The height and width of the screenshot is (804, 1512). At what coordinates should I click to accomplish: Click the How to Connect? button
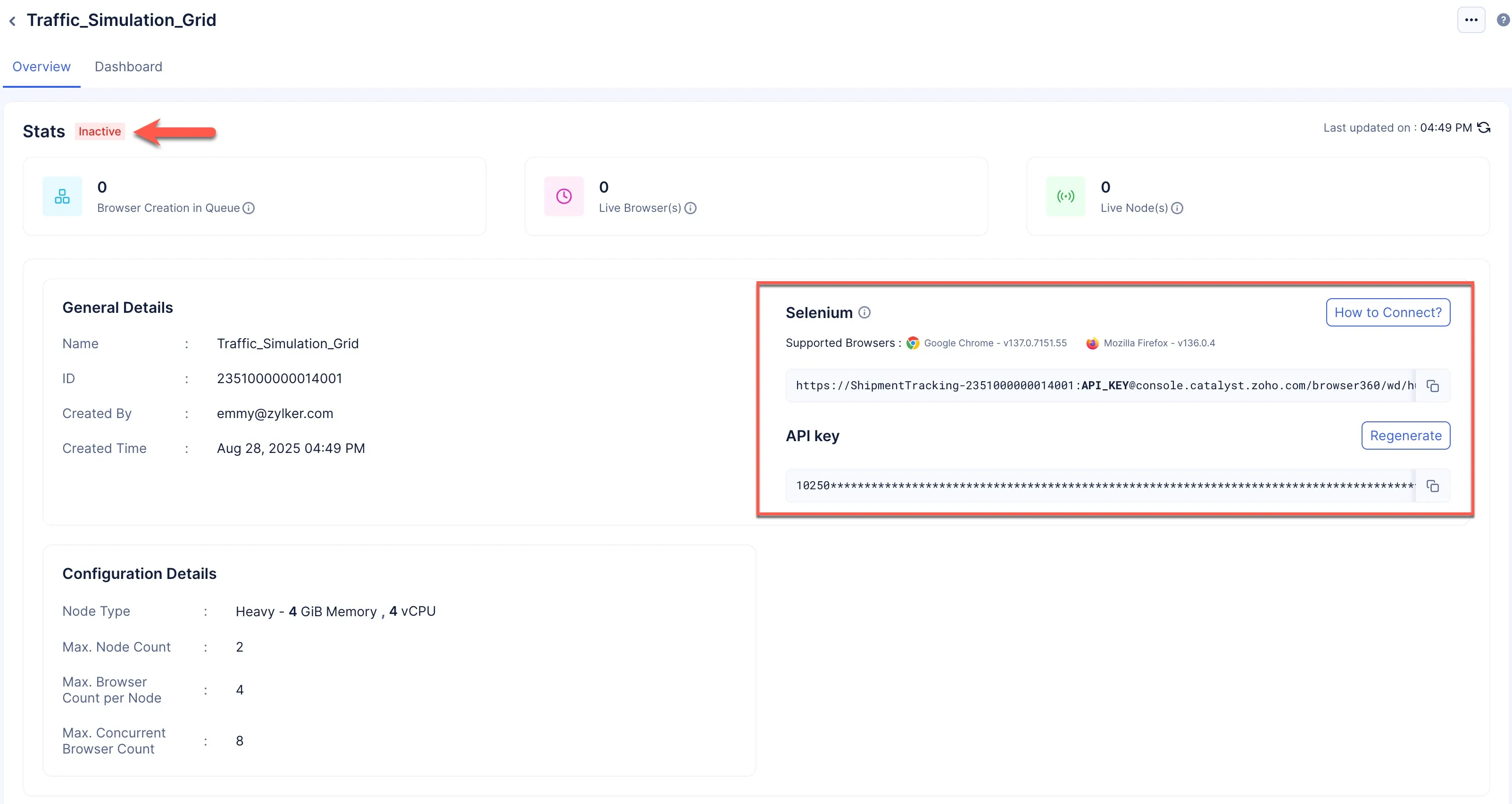coord(1387,312)
